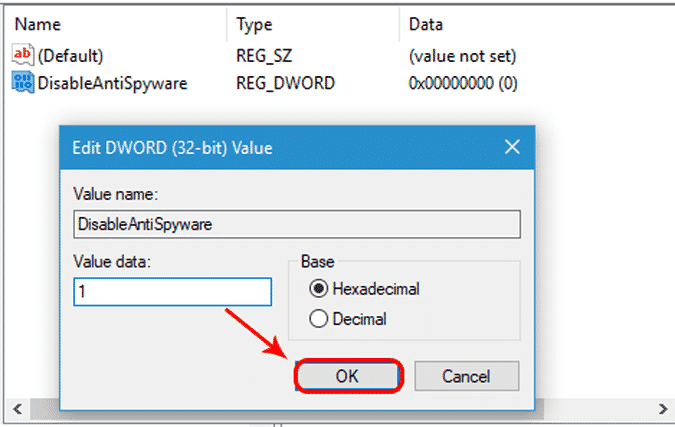Select the DisableAntiSpyware DWORD icon
The image size is (675, 427).
tap(22, 82)
